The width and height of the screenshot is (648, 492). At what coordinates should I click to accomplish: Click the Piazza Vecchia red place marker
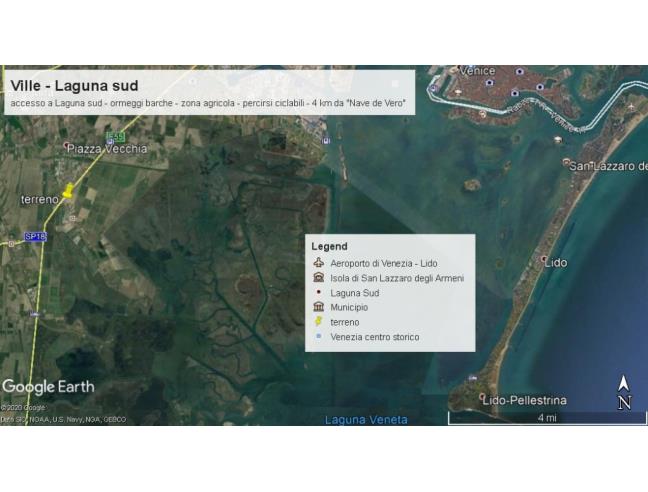[68, 146]
